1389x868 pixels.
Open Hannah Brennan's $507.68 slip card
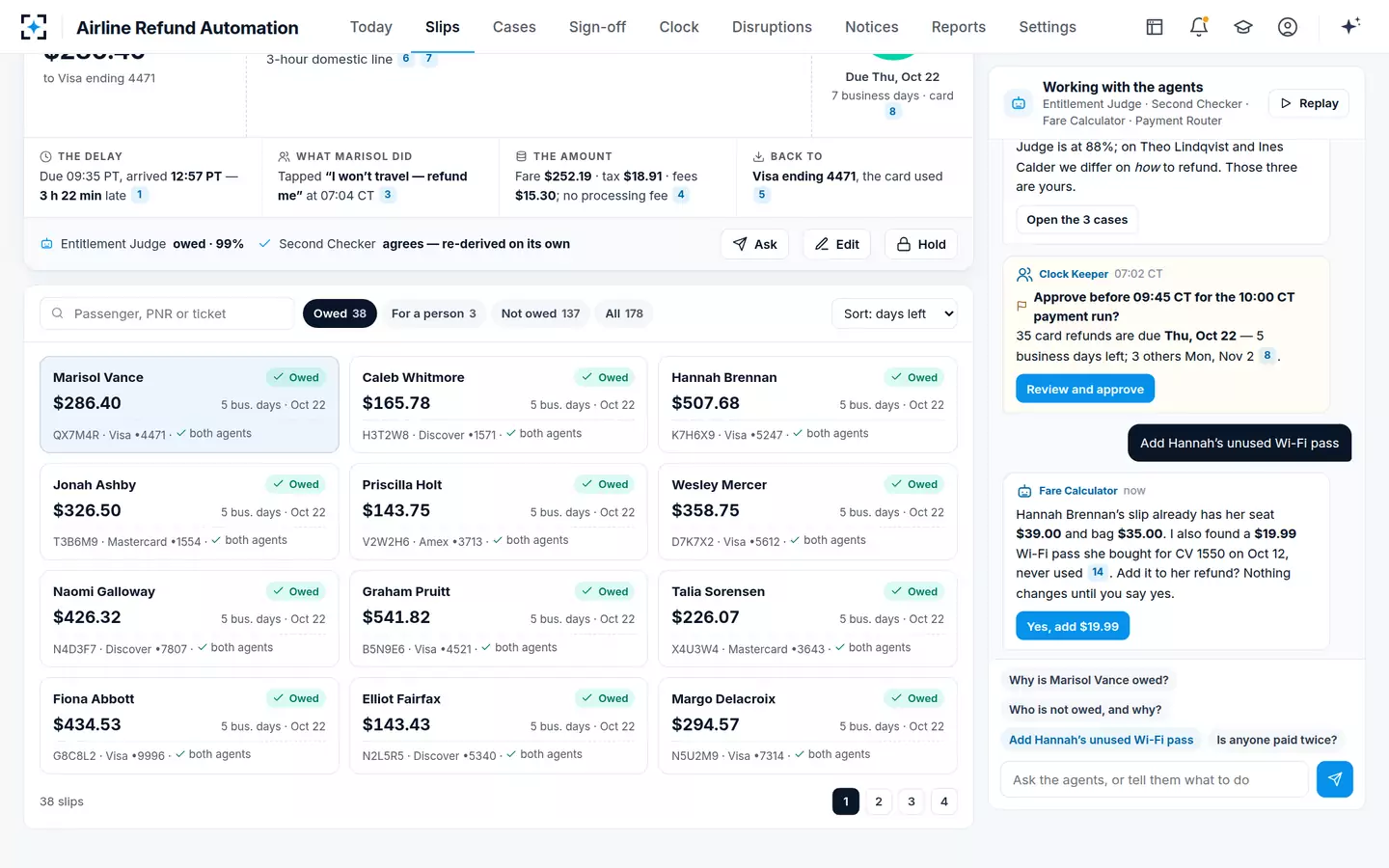coord(807,404)
